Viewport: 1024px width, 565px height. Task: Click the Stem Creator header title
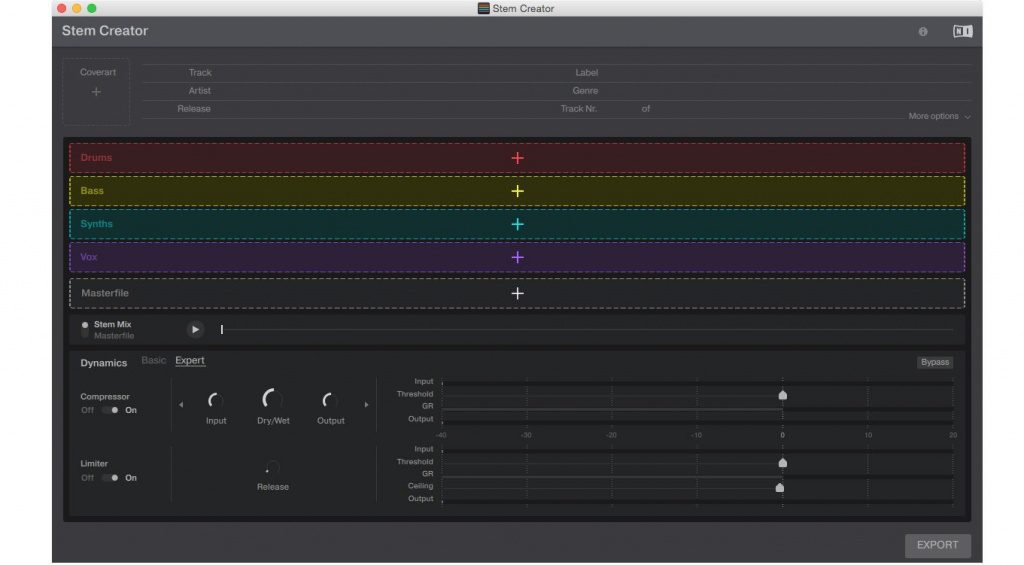click(104, 31)
